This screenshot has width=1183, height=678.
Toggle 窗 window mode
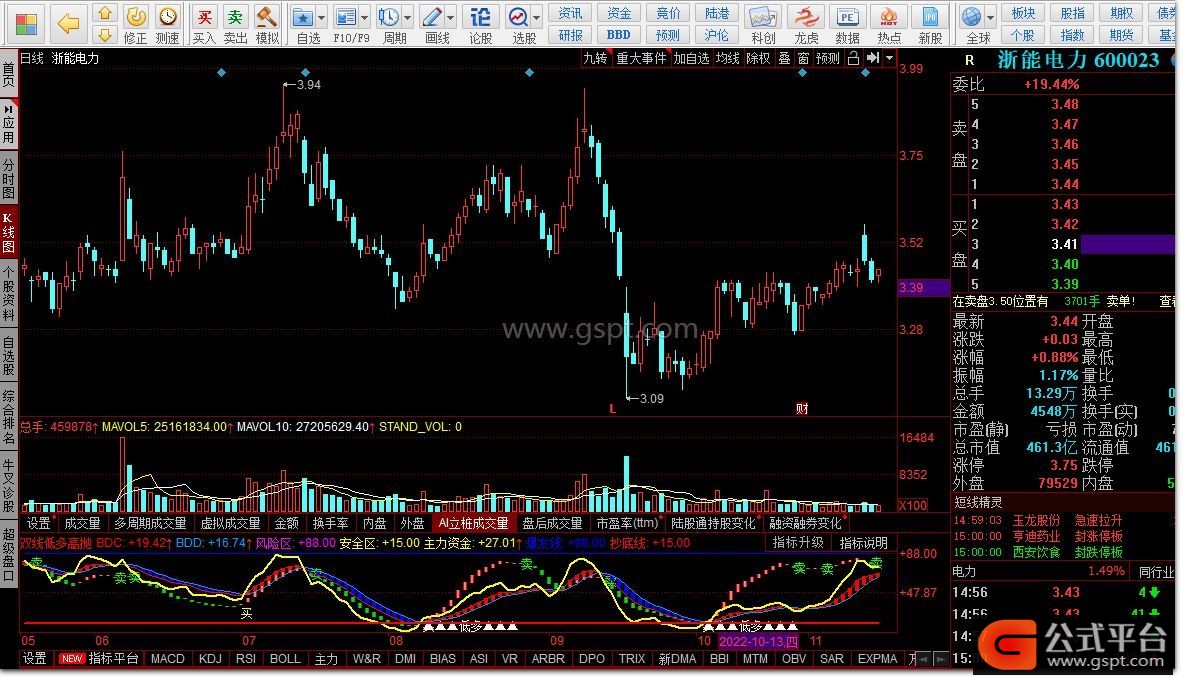click(x=803, y=58)
